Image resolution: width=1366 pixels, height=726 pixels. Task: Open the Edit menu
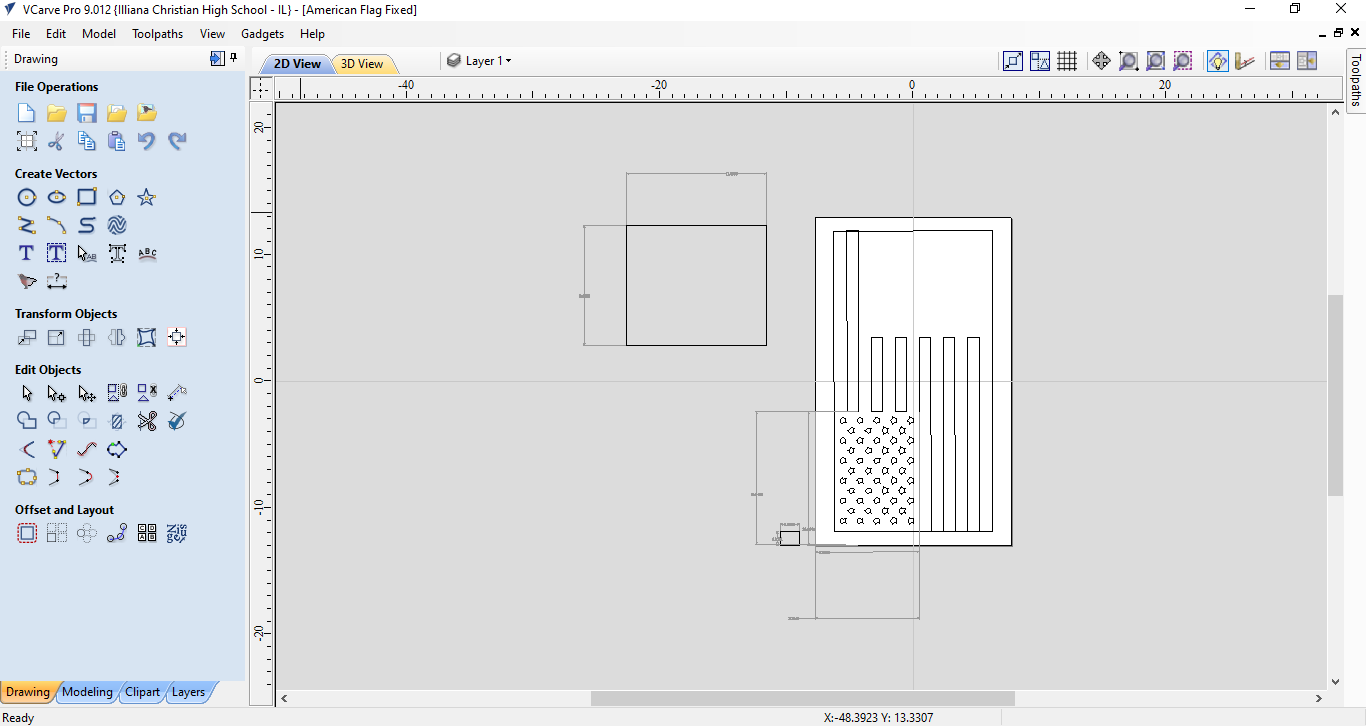tap(56, 34)
